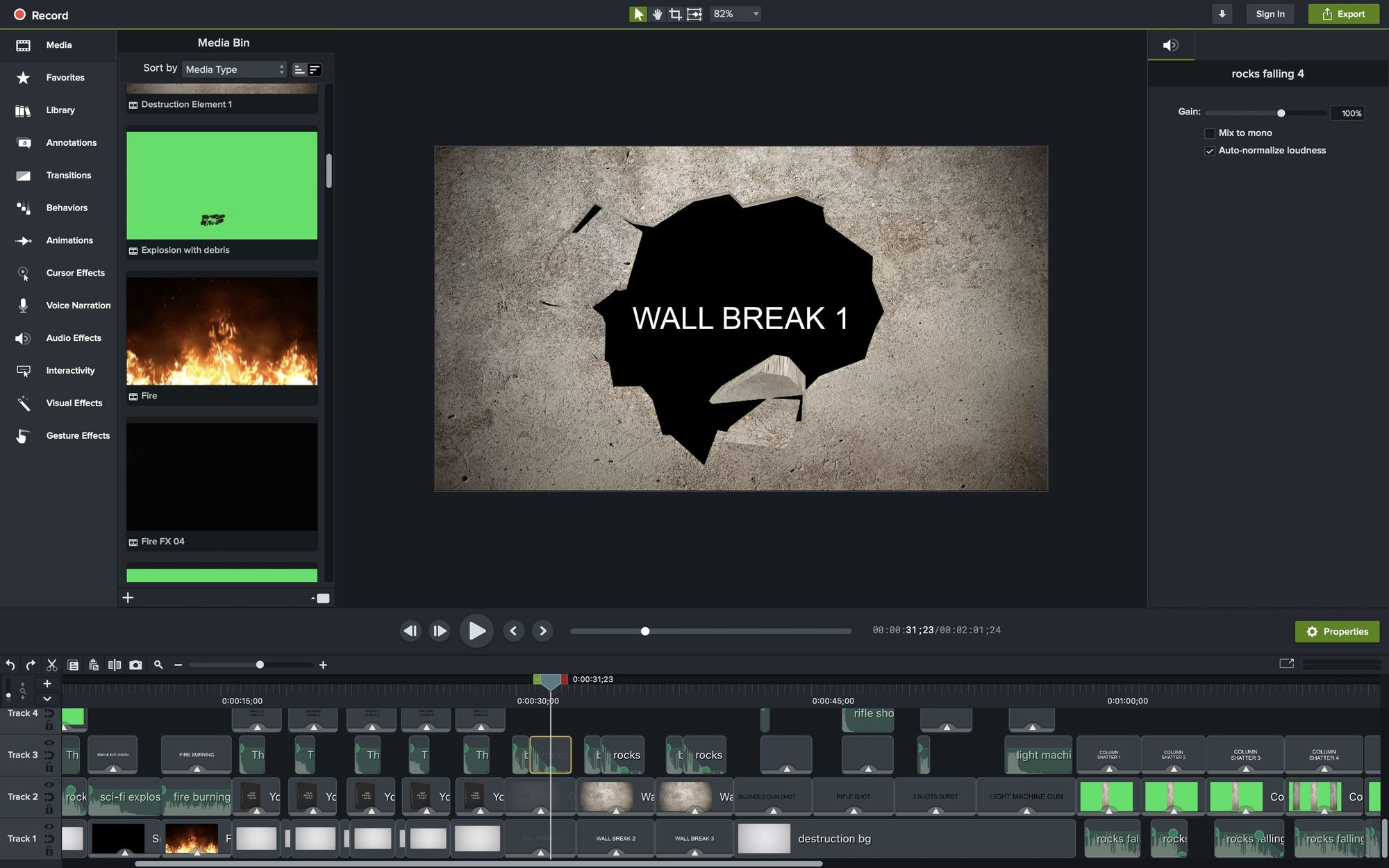This screenshot has width=1389, height=868.
Task: Step back to the previous frame
Action: click(x=410, y=631)
